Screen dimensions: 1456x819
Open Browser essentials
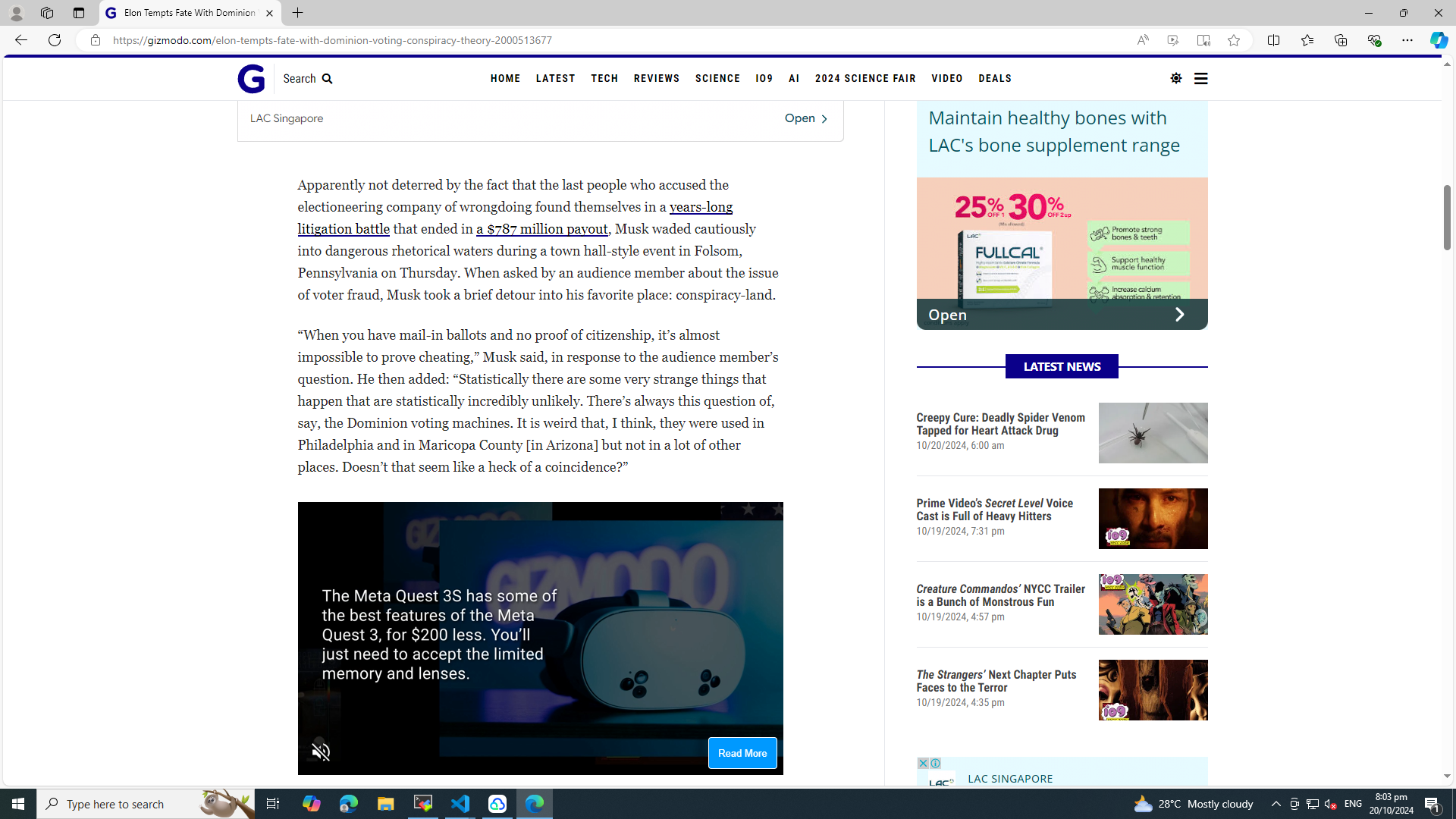[x=1373, y=40]
